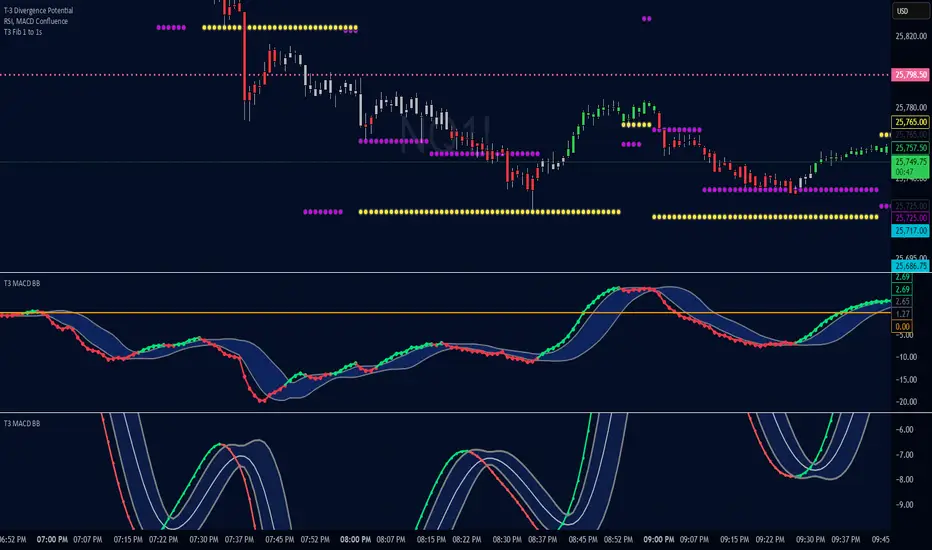Click the 07:00 PM time axis label
Image resolution: width=932 pixels, height=550 pixels.
click(53, 538)
